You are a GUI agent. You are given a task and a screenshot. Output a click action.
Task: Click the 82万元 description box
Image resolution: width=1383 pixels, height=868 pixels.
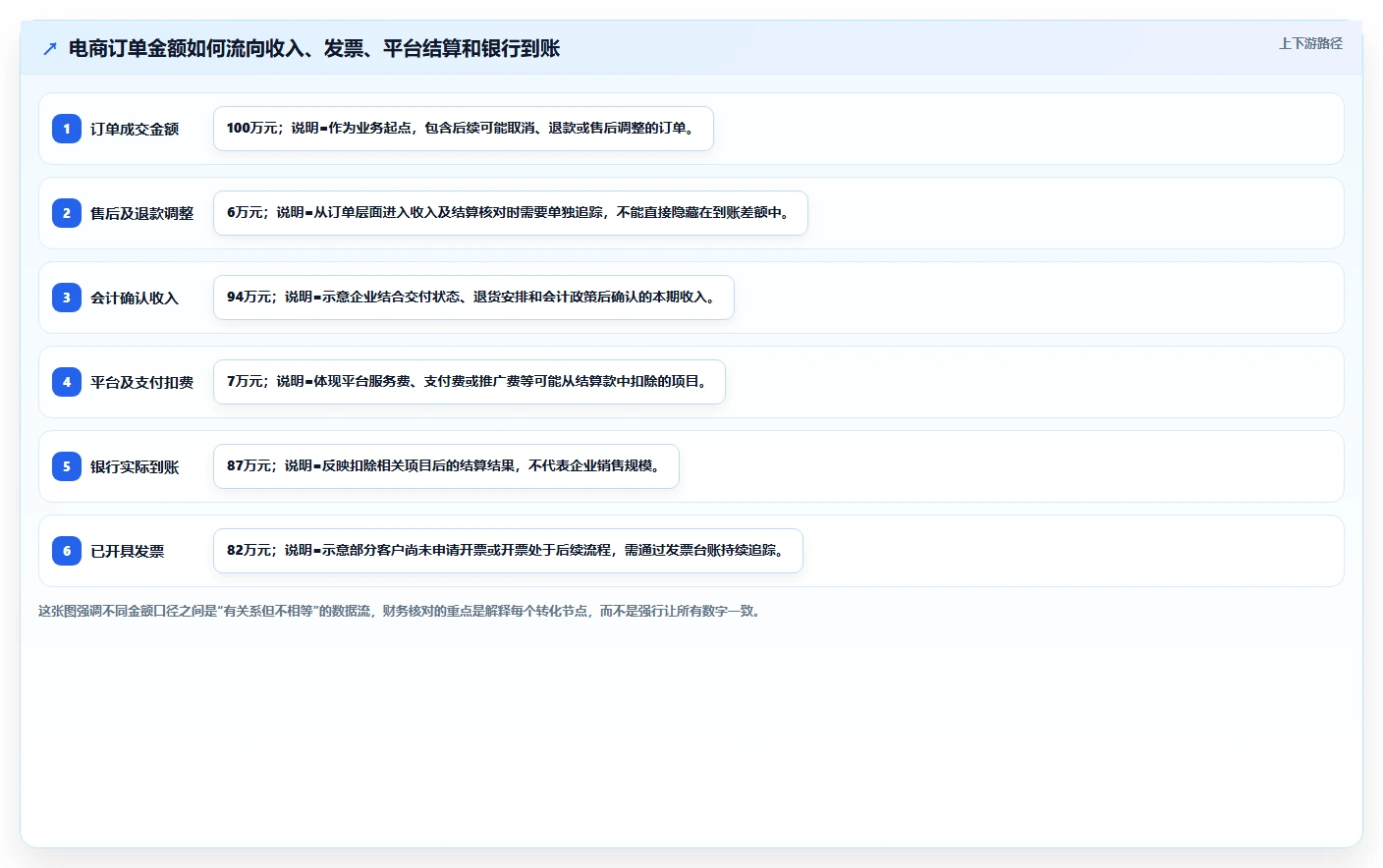pyautogui.click(x=508, y=551)
